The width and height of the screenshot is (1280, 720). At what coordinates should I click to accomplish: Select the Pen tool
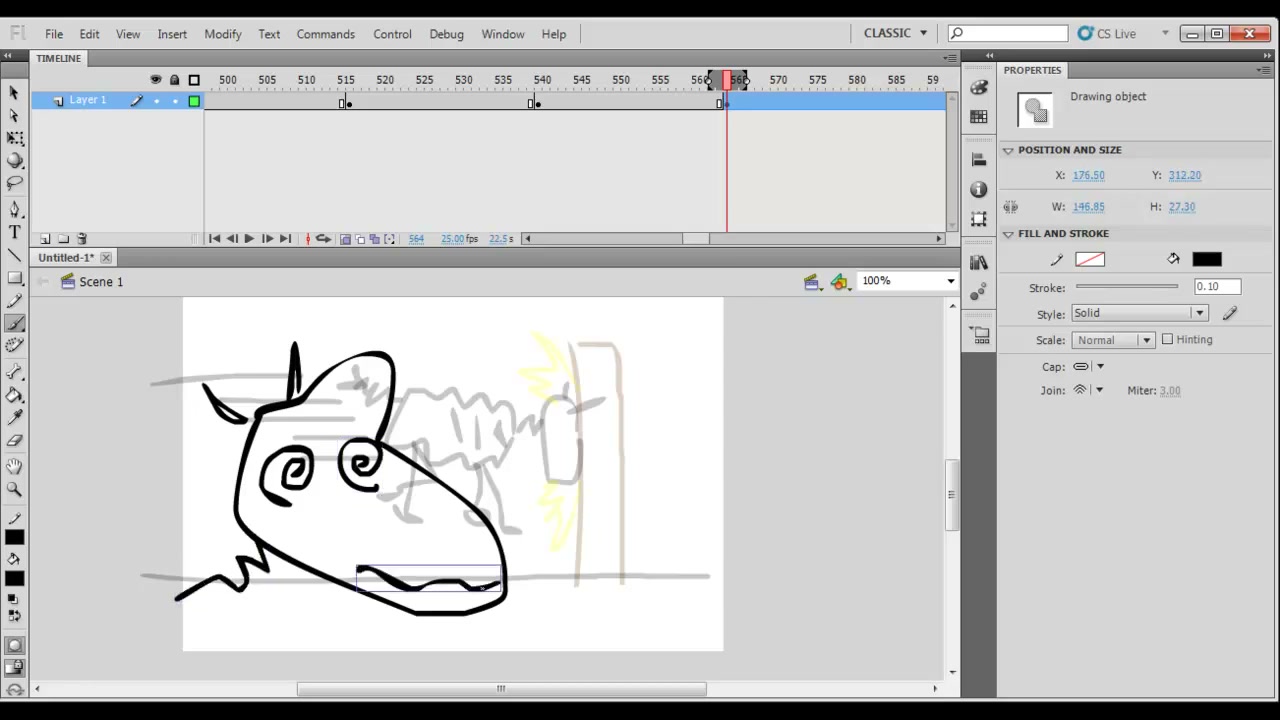14,209
